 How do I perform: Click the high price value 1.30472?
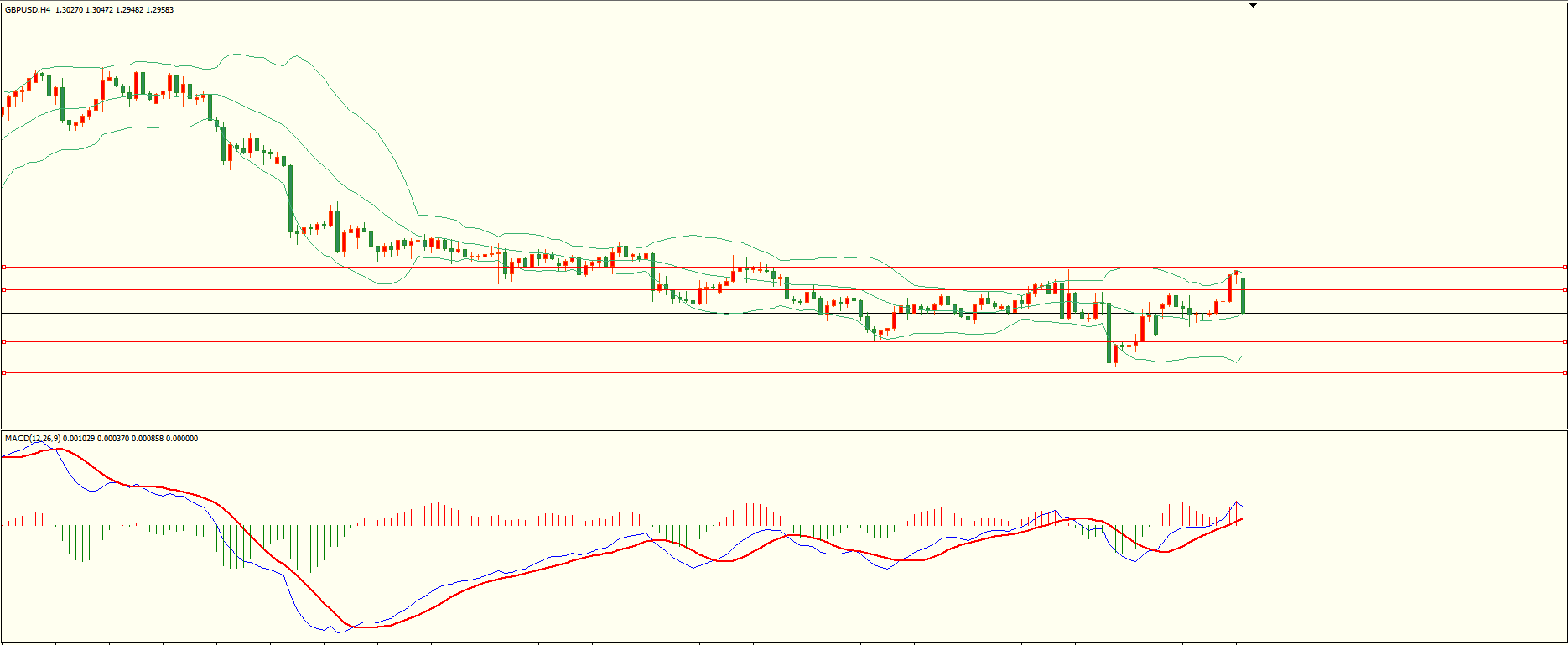[100, 10]
